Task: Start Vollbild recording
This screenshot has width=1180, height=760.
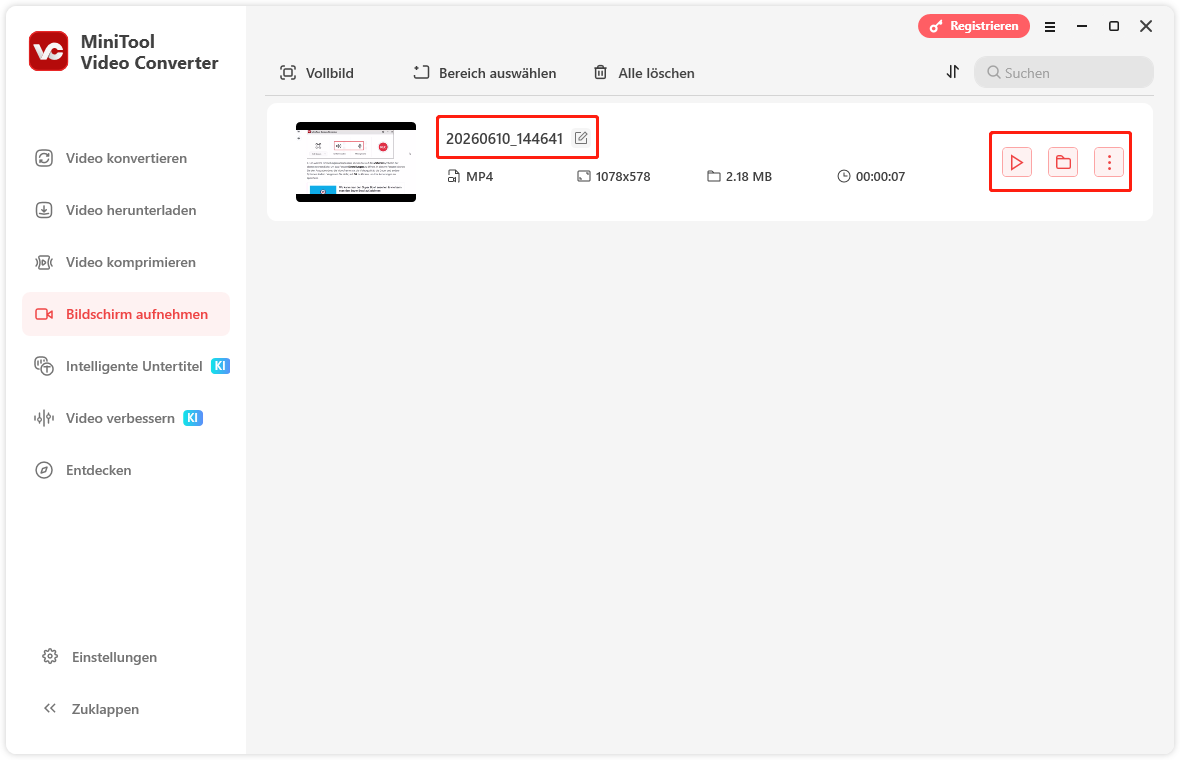Action: click(x=316, y=73)
